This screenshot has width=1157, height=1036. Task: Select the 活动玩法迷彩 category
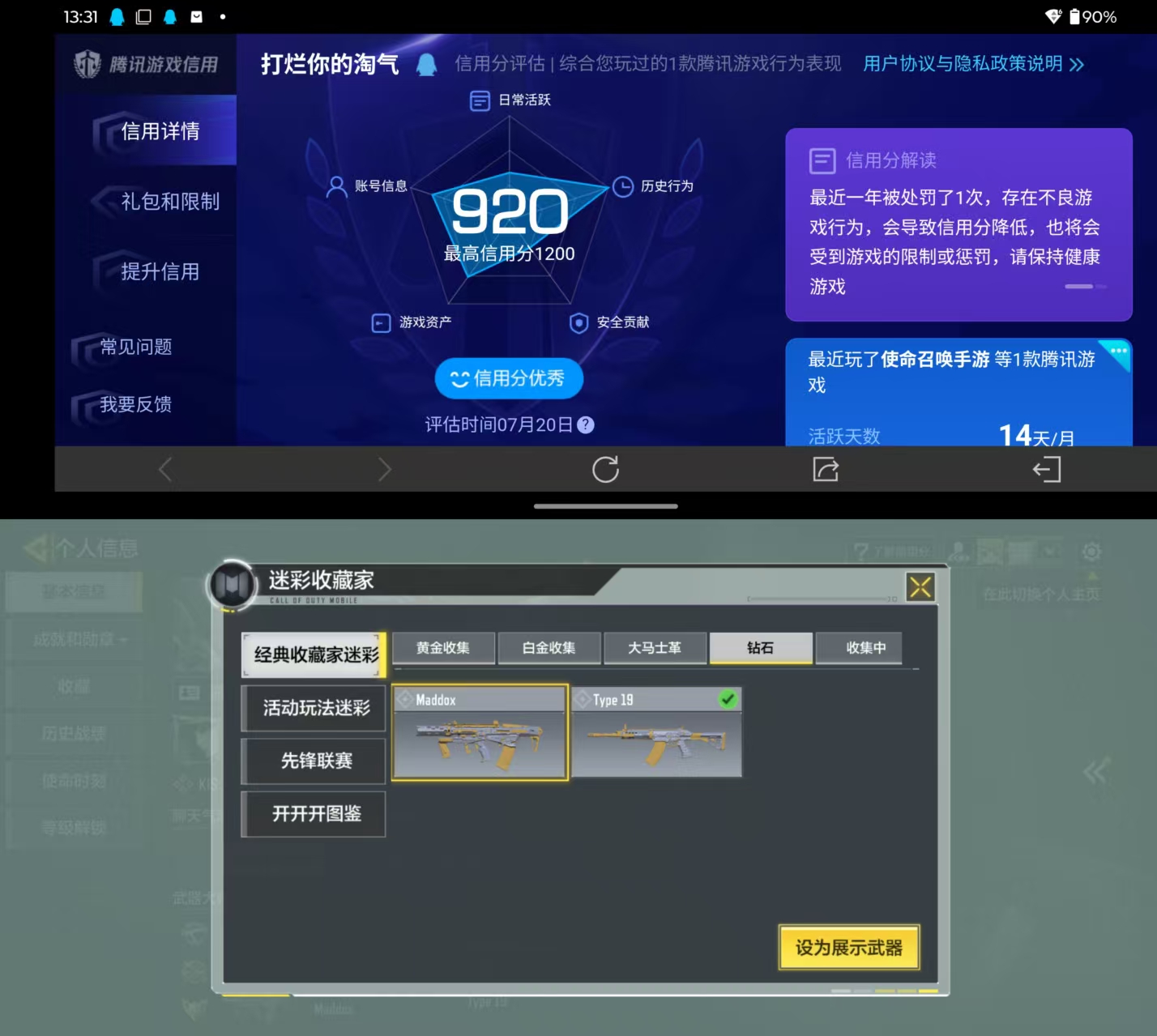coord(314,708)
